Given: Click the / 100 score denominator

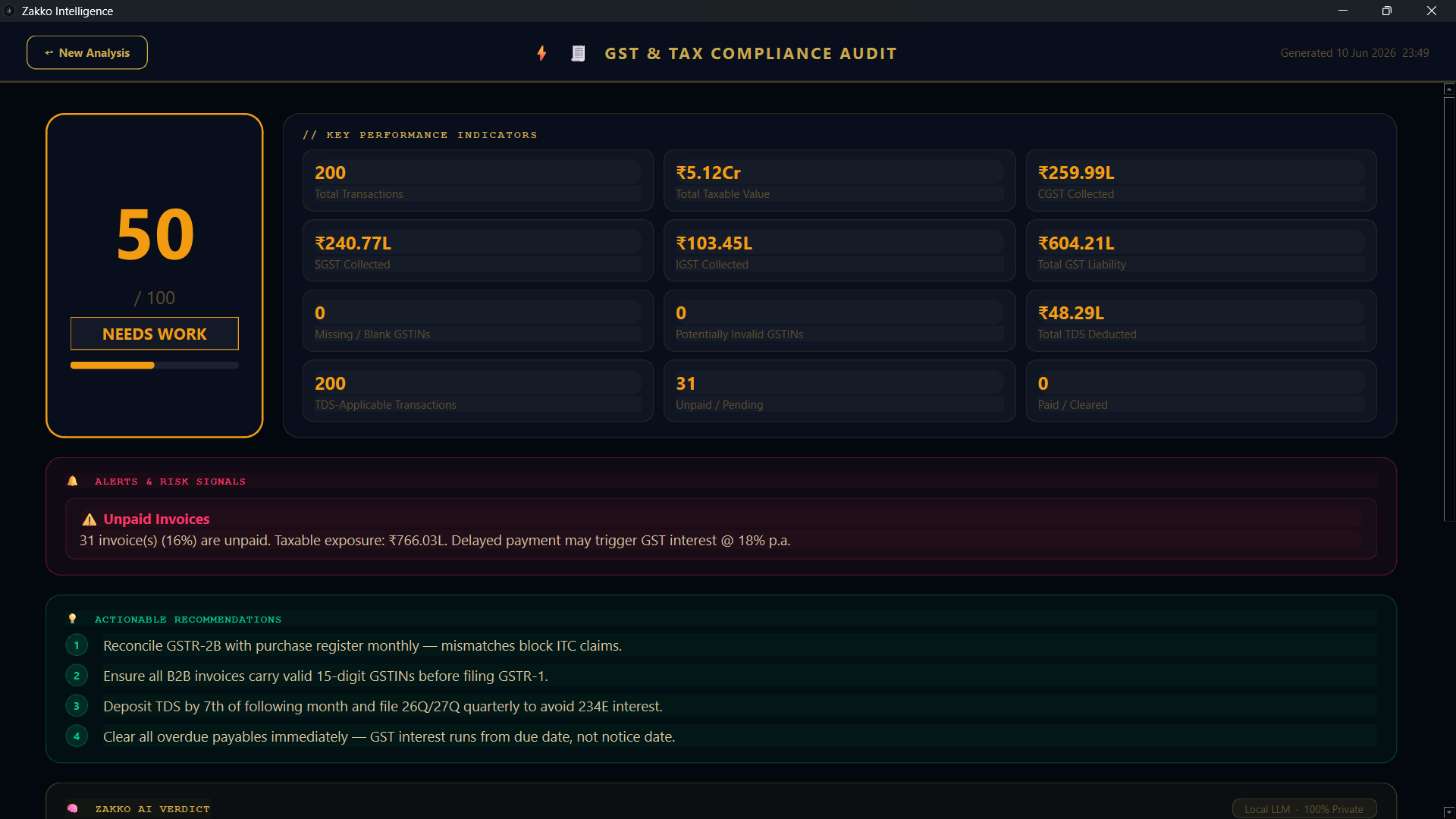Looking at the screenshot, I should point(155,298).
